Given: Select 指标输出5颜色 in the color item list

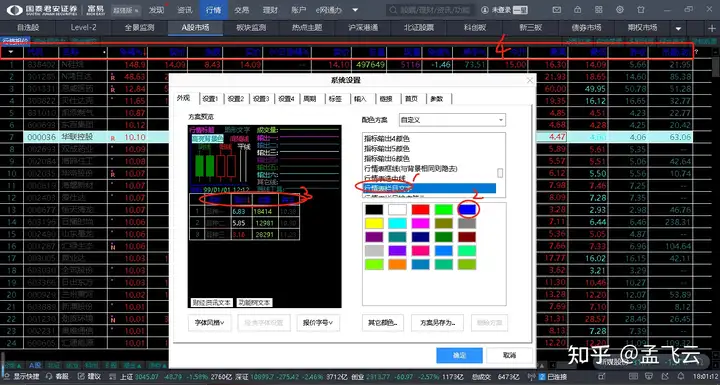Looking at the screenshot, I should (387, 148).
